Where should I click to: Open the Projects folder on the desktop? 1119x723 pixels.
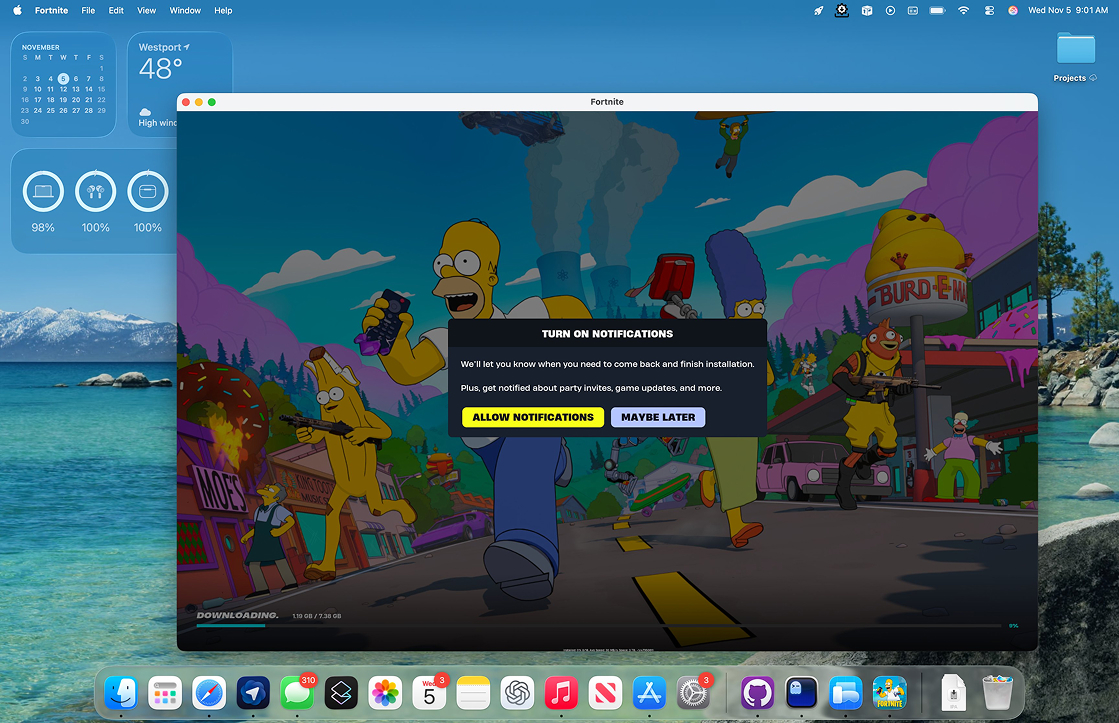1075,50
